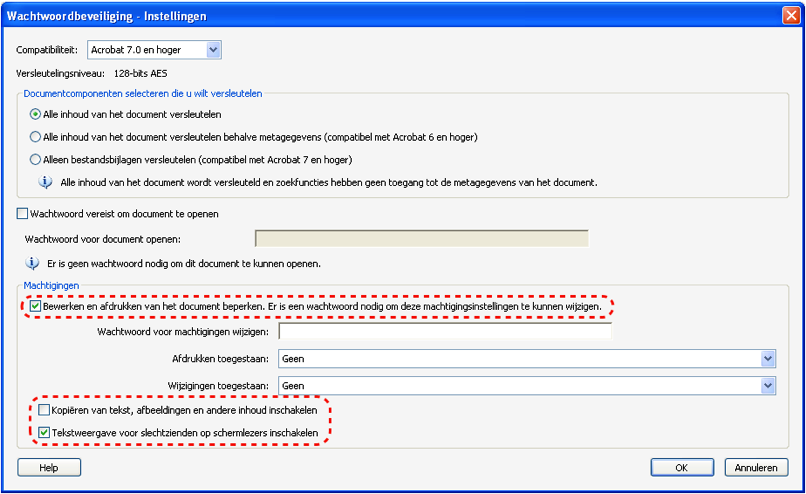The width and height of the screenshot is (806, 494).
Task: Click the 'Machtigingen' group label
Action: click(x=51, y=285)
